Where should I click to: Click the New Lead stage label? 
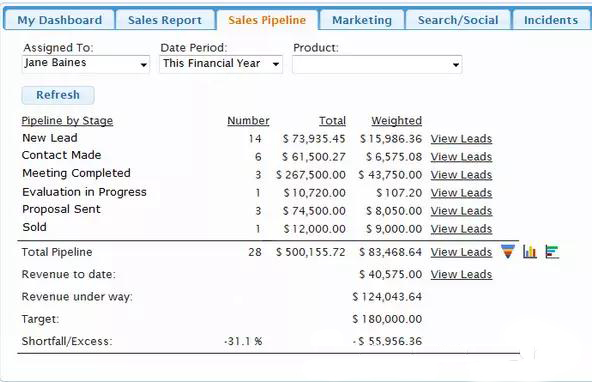tap(50, 138)
